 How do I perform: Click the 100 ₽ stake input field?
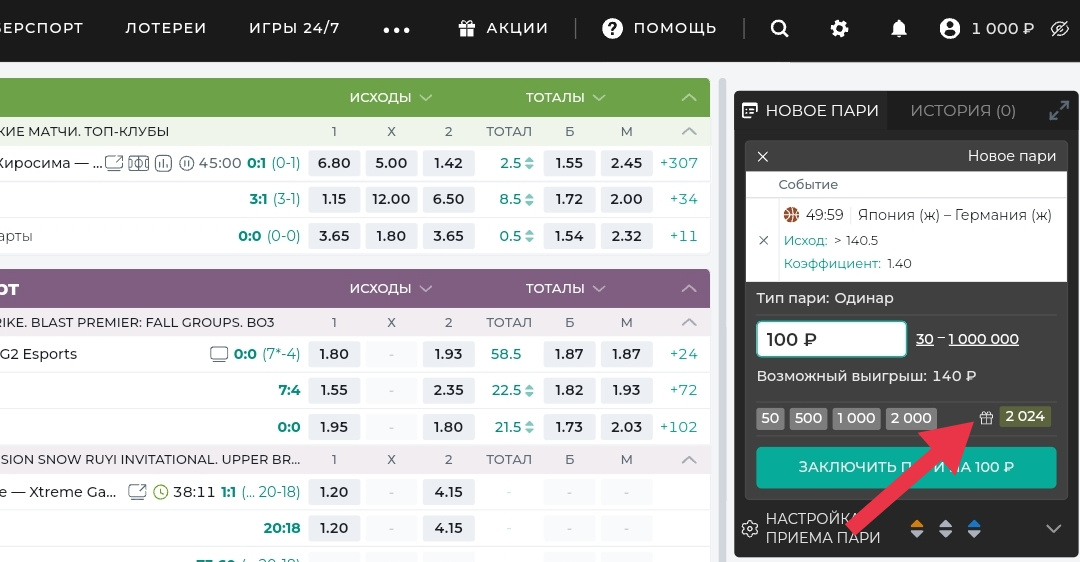click(x=831, y=339)
